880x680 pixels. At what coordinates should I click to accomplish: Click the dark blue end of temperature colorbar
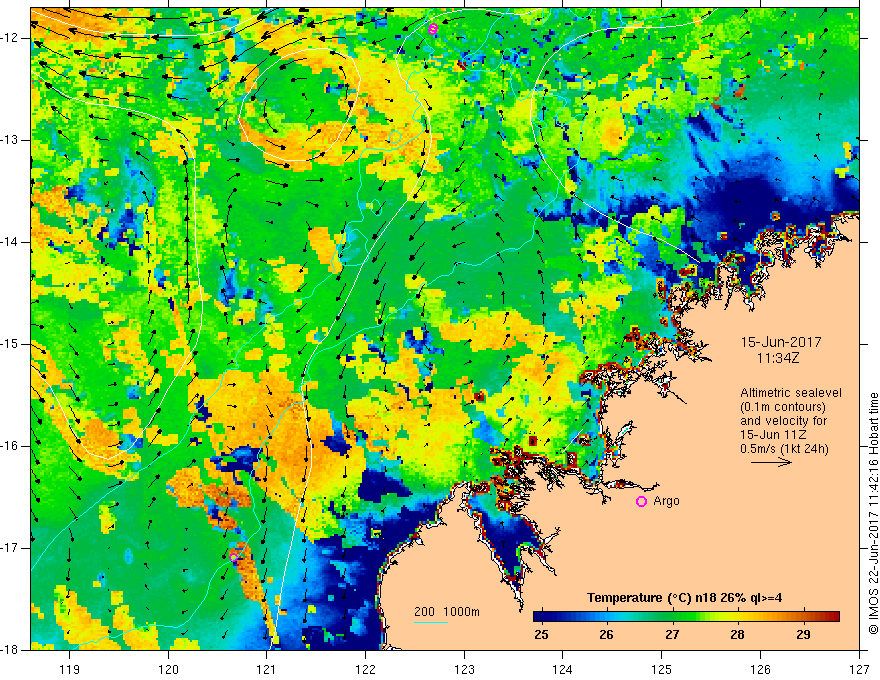click(x=540, y=617)
